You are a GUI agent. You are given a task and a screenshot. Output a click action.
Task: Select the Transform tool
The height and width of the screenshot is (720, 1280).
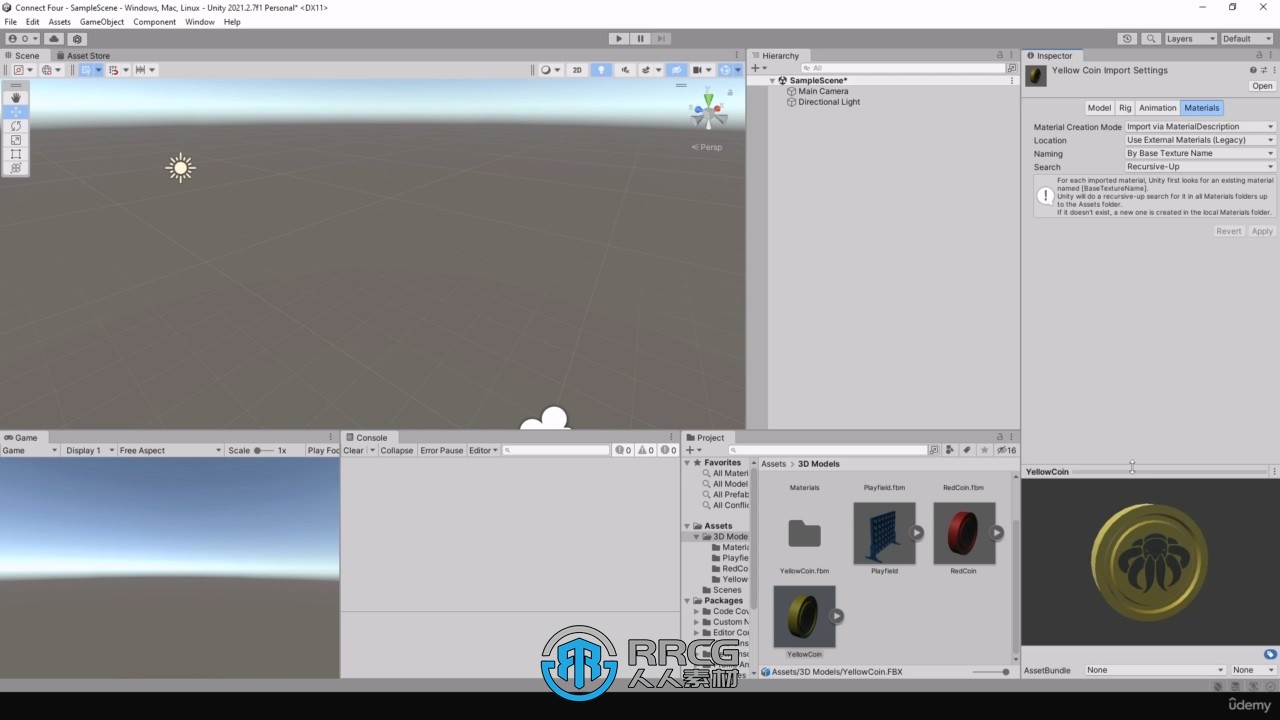(x=16, y=168)
